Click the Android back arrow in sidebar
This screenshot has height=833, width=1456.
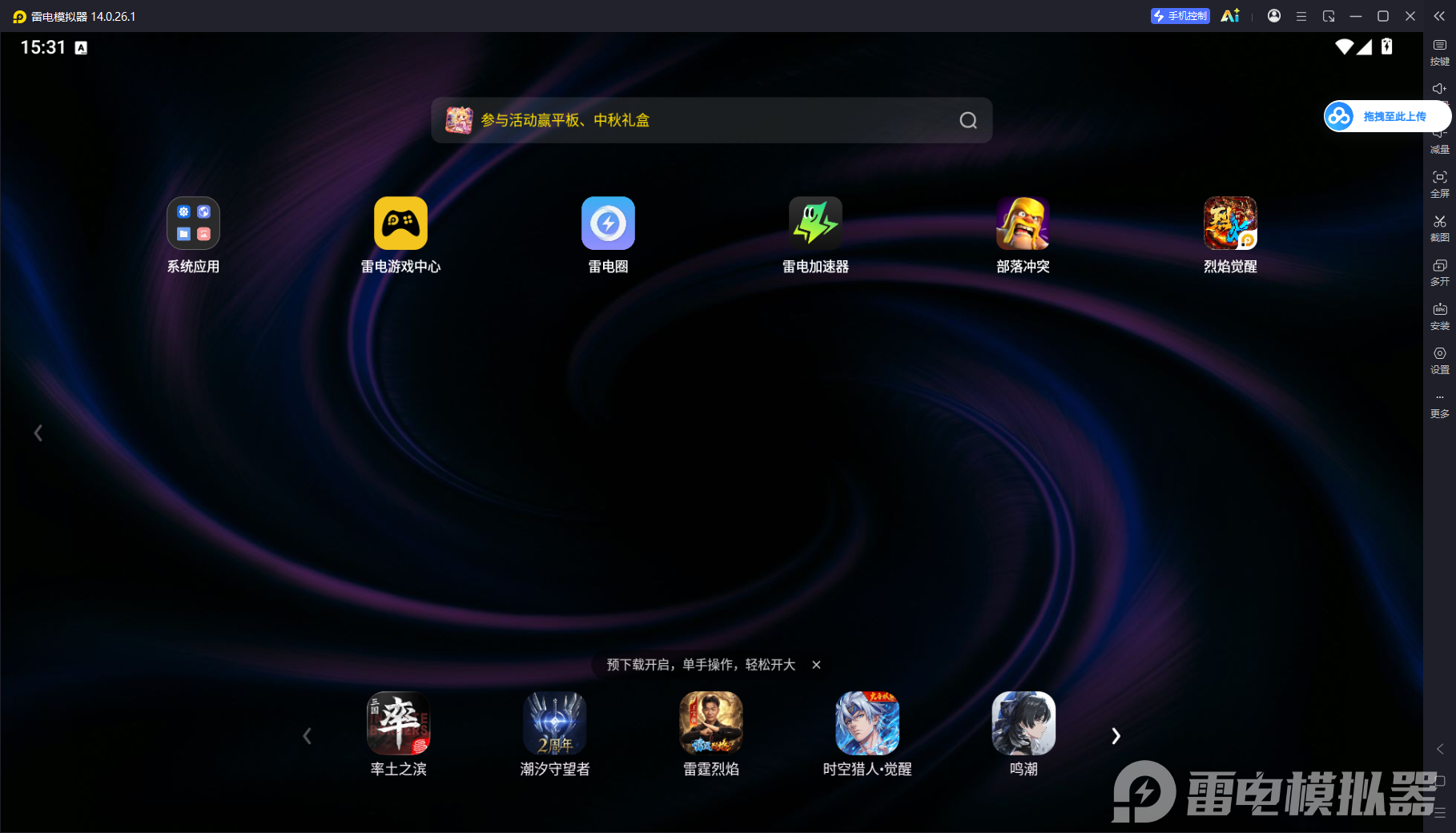click(1440, 749)
